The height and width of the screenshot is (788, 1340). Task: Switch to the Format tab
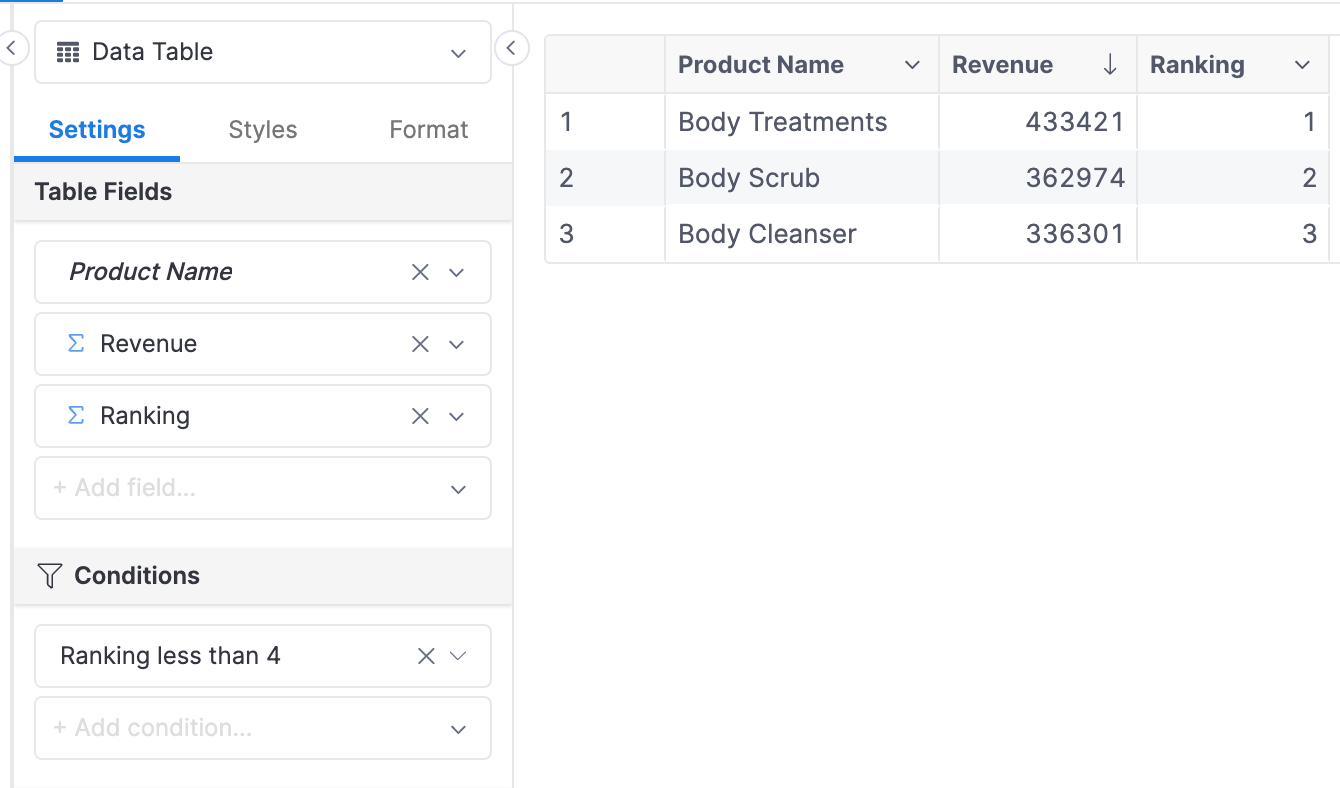(429, 130)
